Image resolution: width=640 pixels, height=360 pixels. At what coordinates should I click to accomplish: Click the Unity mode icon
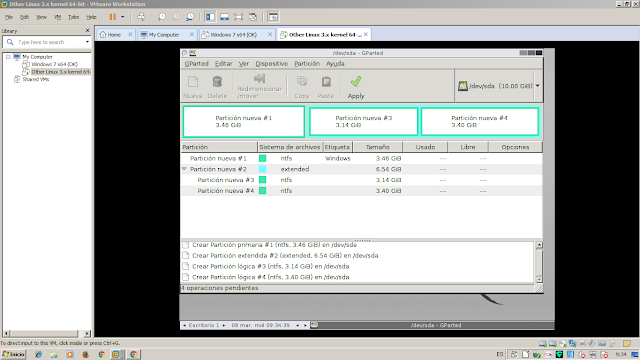tap(253, 17)
